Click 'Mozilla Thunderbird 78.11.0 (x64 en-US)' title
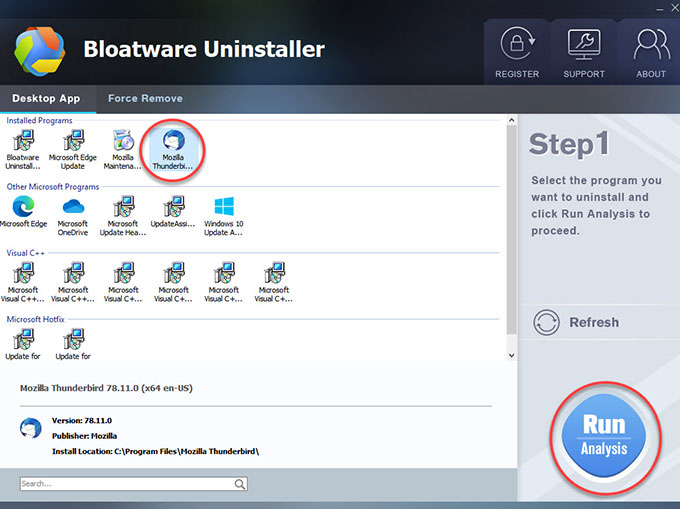Viewport: 680px width, 509px height. [x=106, y=388]
